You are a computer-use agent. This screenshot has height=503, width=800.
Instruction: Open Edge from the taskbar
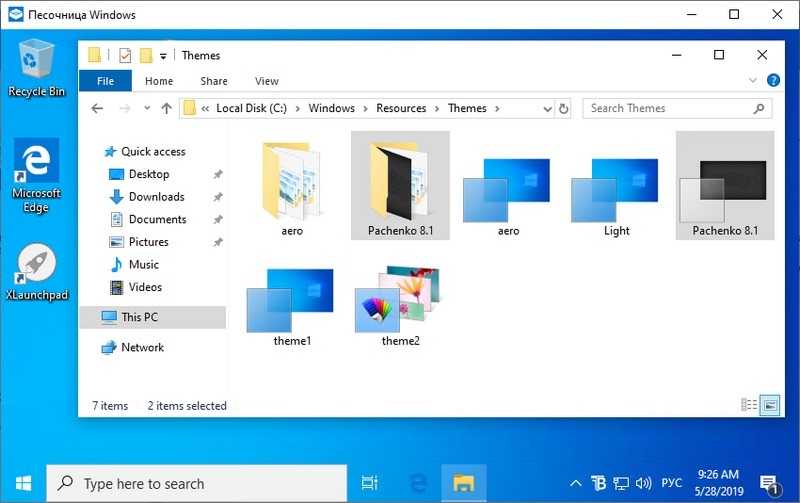(x=418, y=483)
